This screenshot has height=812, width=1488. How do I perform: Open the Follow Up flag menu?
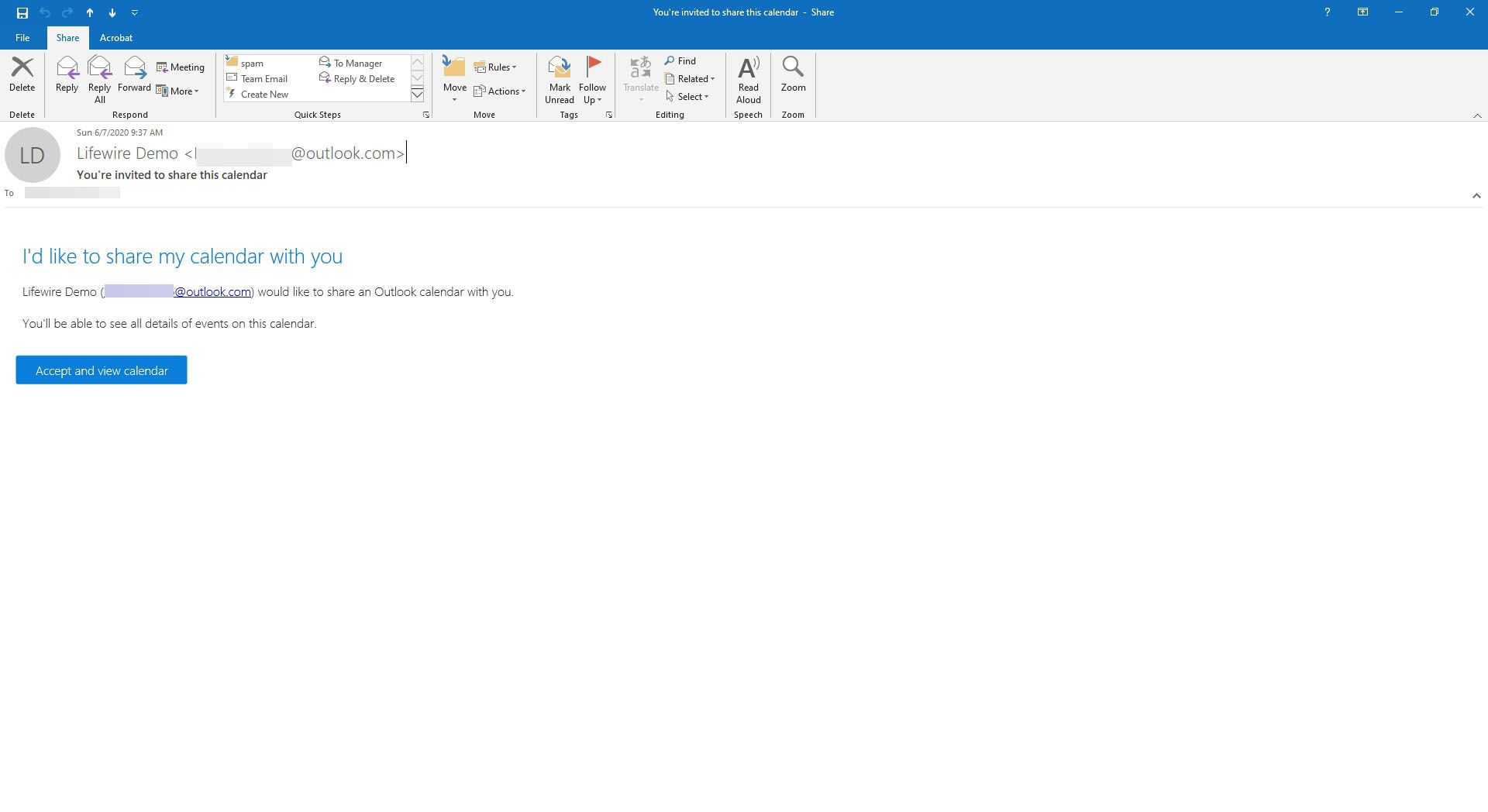coord(593,80)
